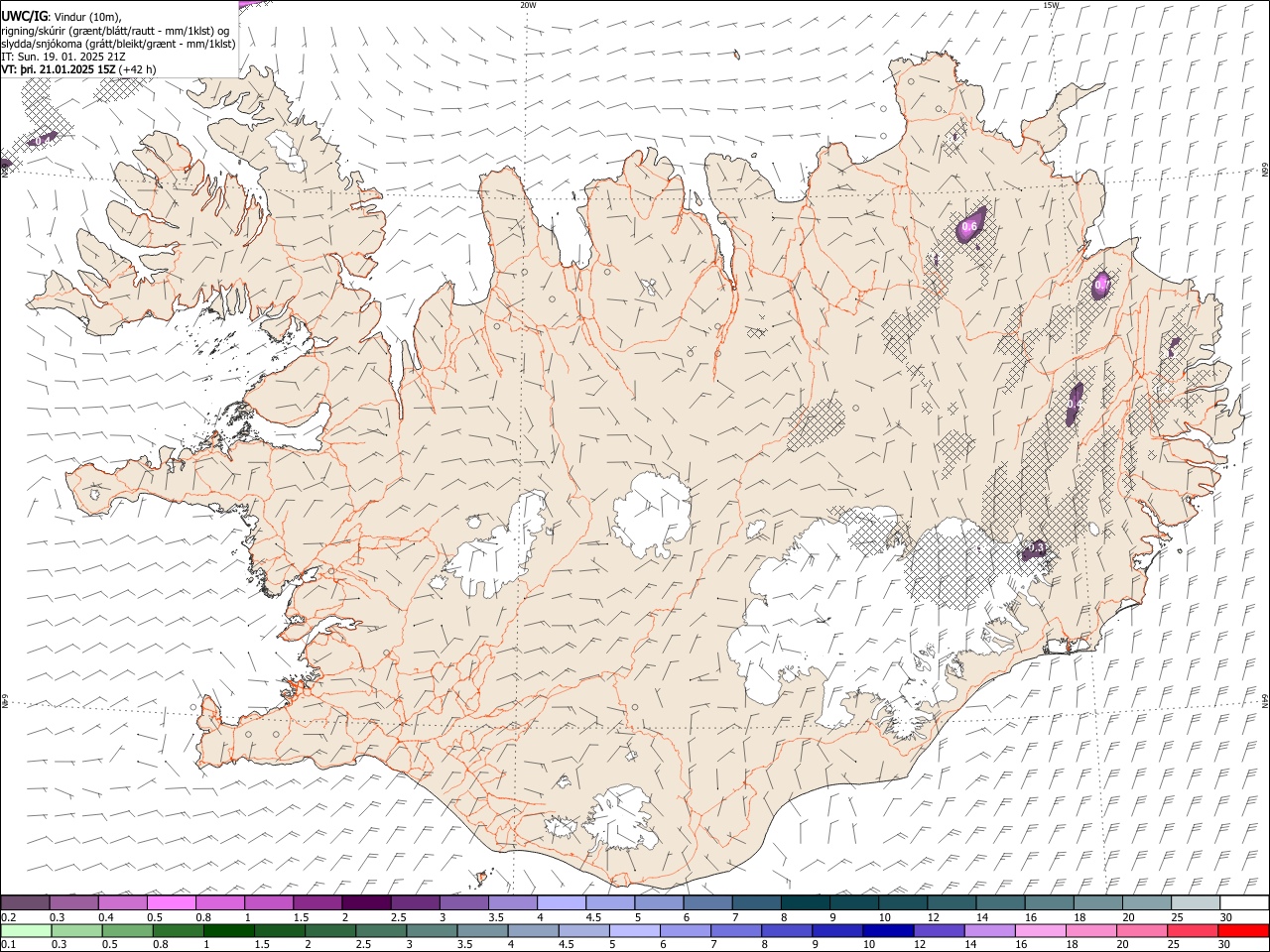Pick the lower scale swatch starting at 0.3
1270x952 pixels.
[x=76, y=930]
